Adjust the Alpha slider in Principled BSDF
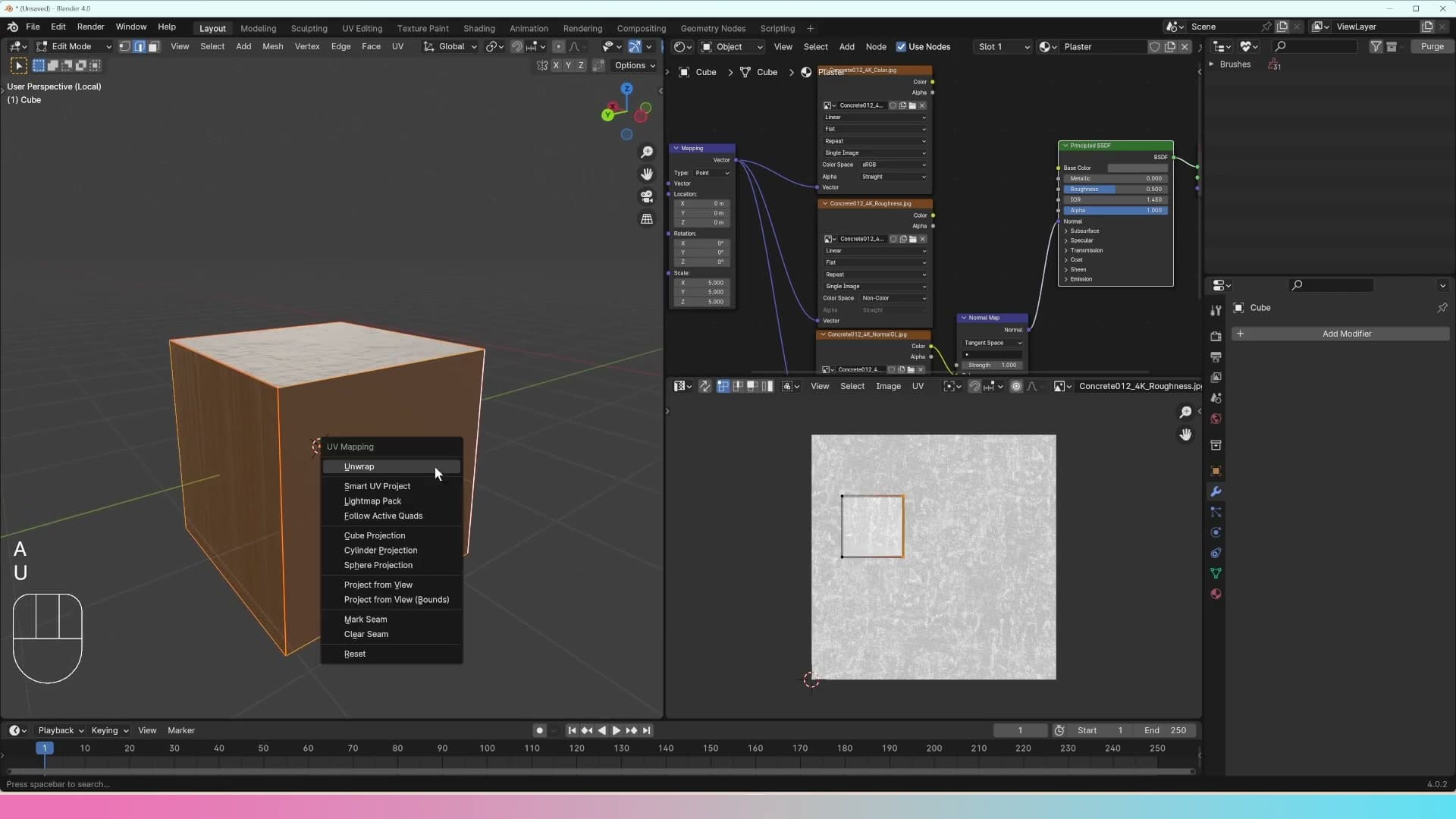 click(x=1116, y=211)
